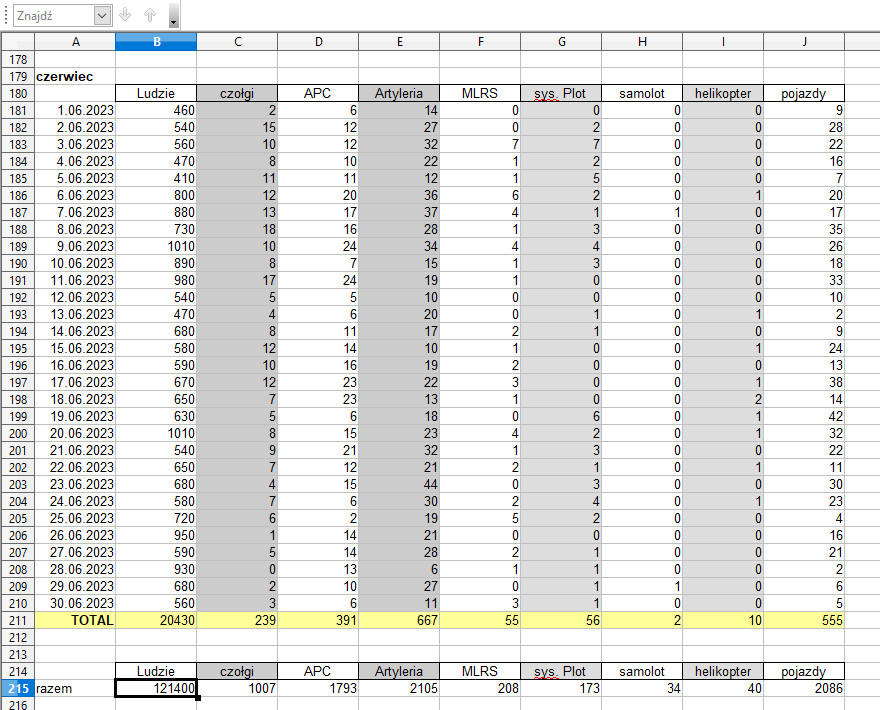Click the razem Artyleria value 2105
This screenshot has height=710, width=880.
coord(399,688)
